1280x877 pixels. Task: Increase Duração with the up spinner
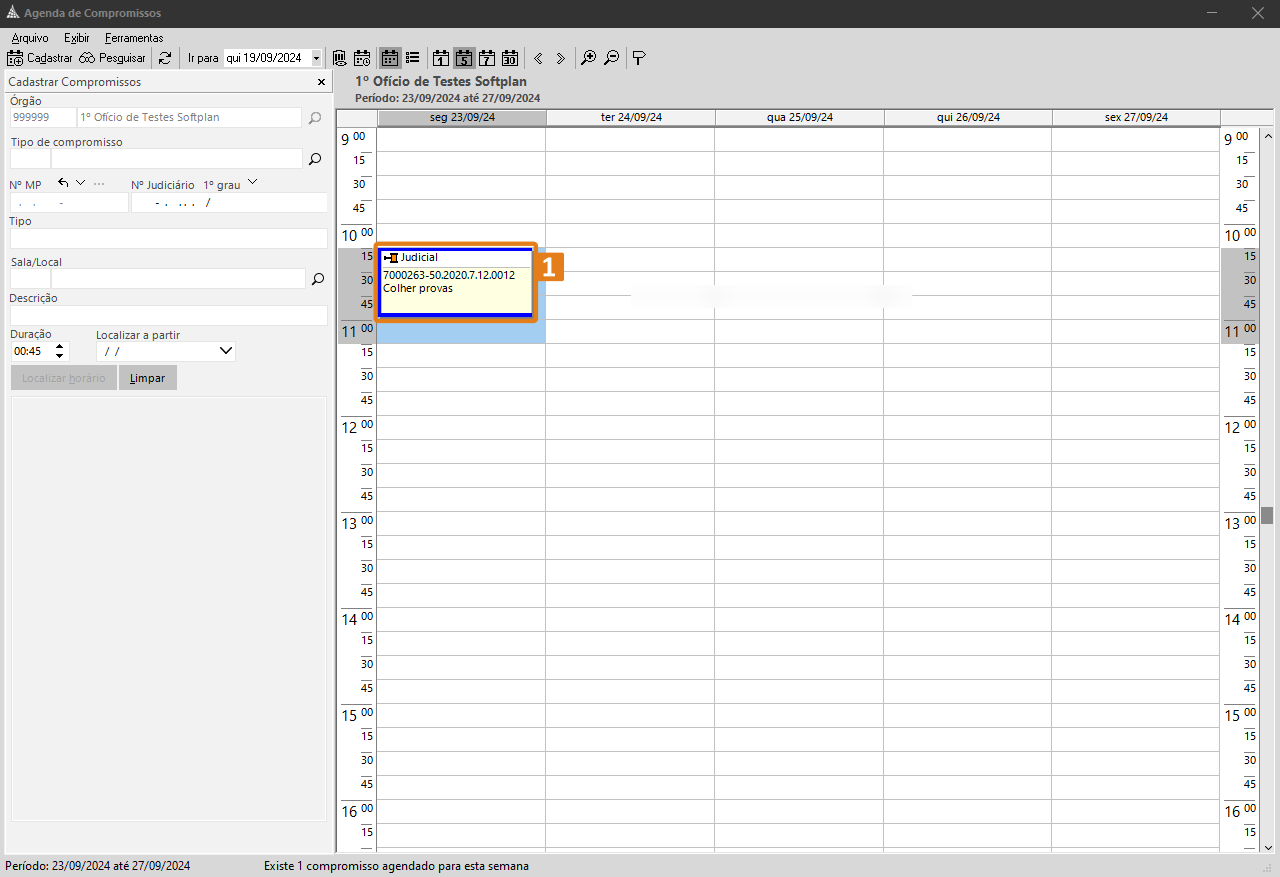[x=60, y=346]
